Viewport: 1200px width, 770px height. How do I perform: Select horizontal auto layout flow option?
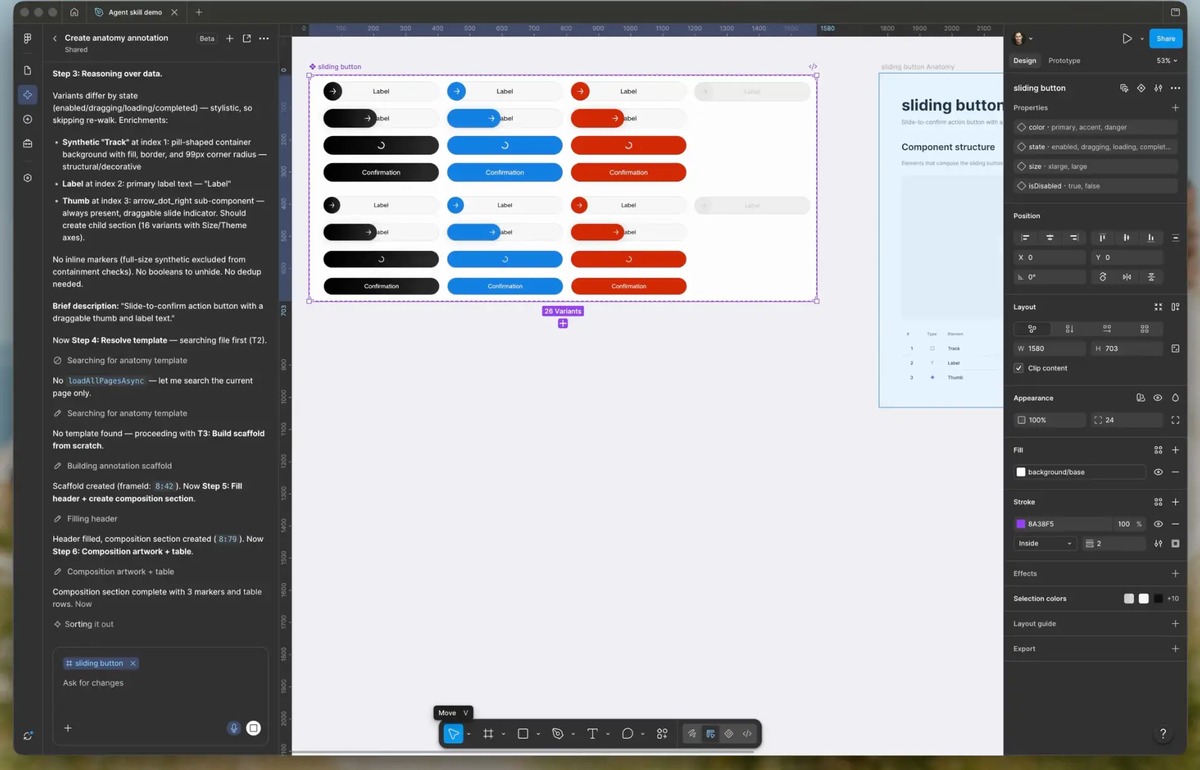click(x=1107, y=328)
